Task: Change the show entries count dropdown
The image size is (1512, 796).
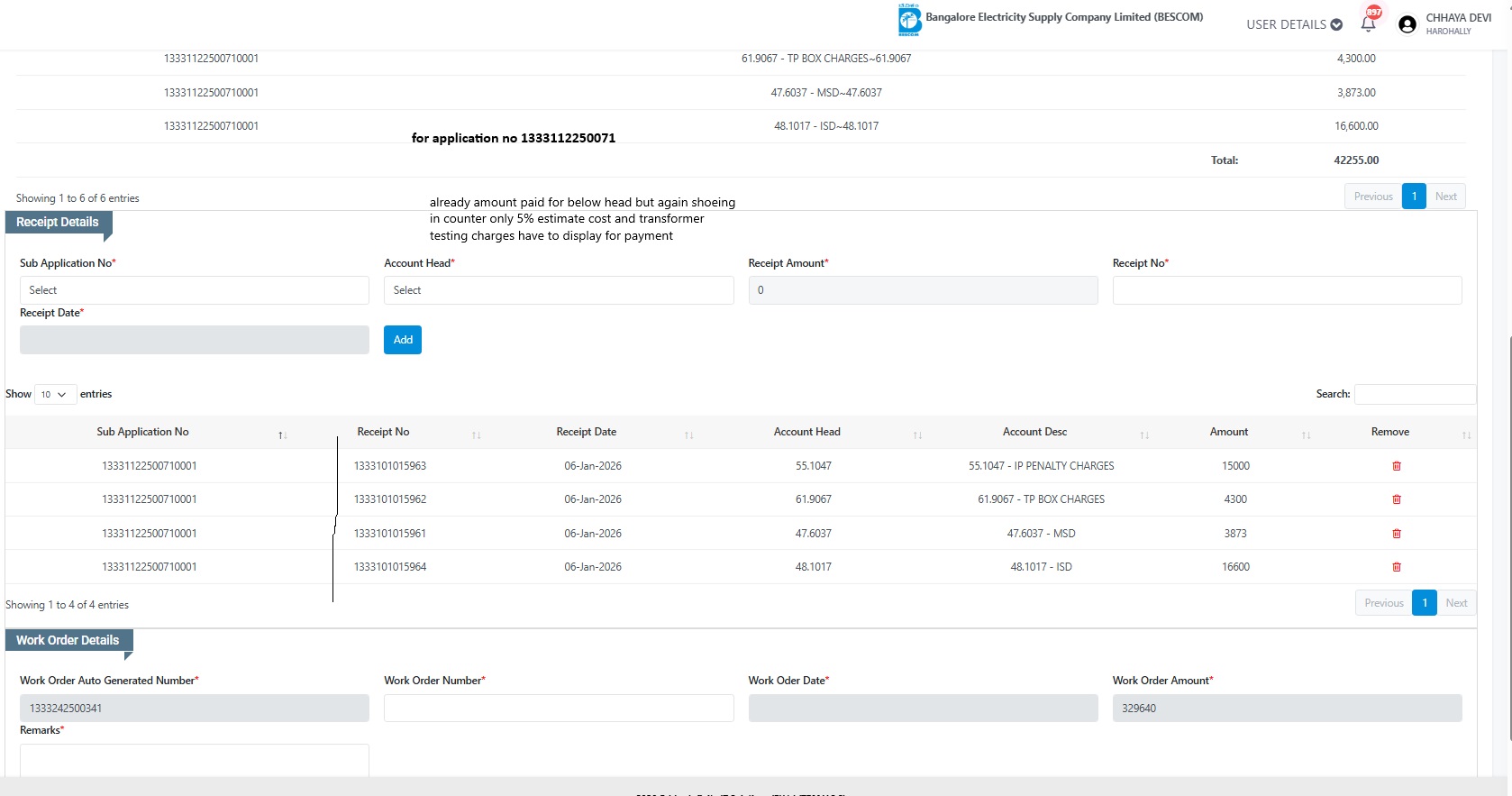Action: tap(55, 394)
